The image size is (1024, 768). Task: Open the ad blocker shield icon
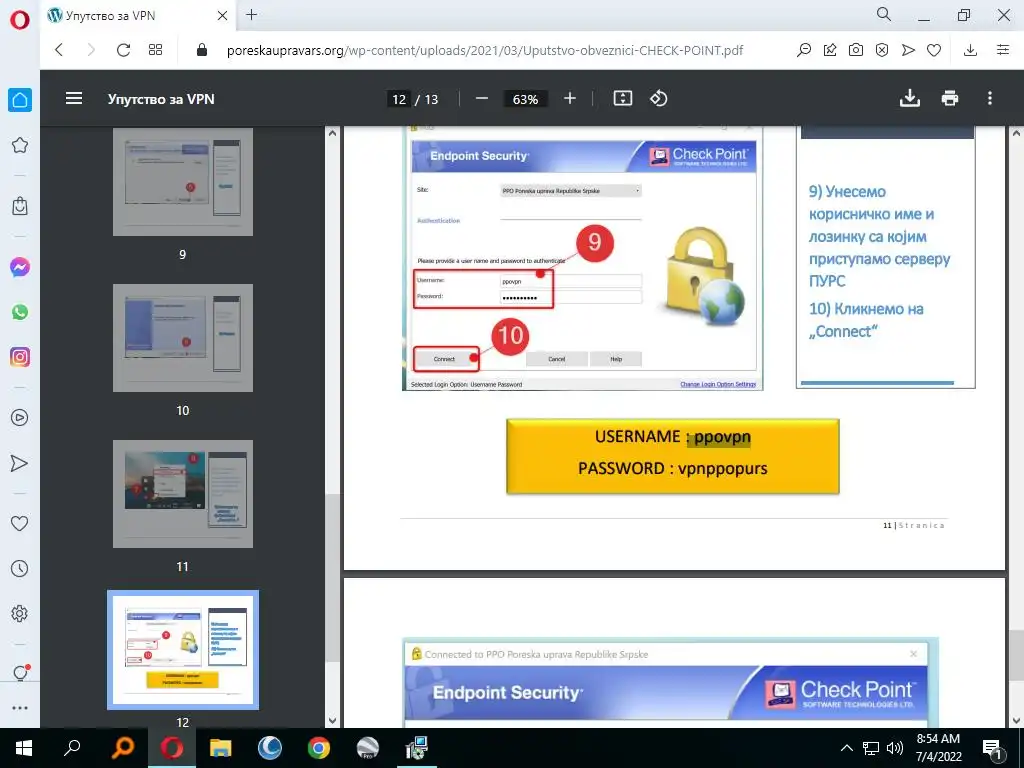[882, 50]
